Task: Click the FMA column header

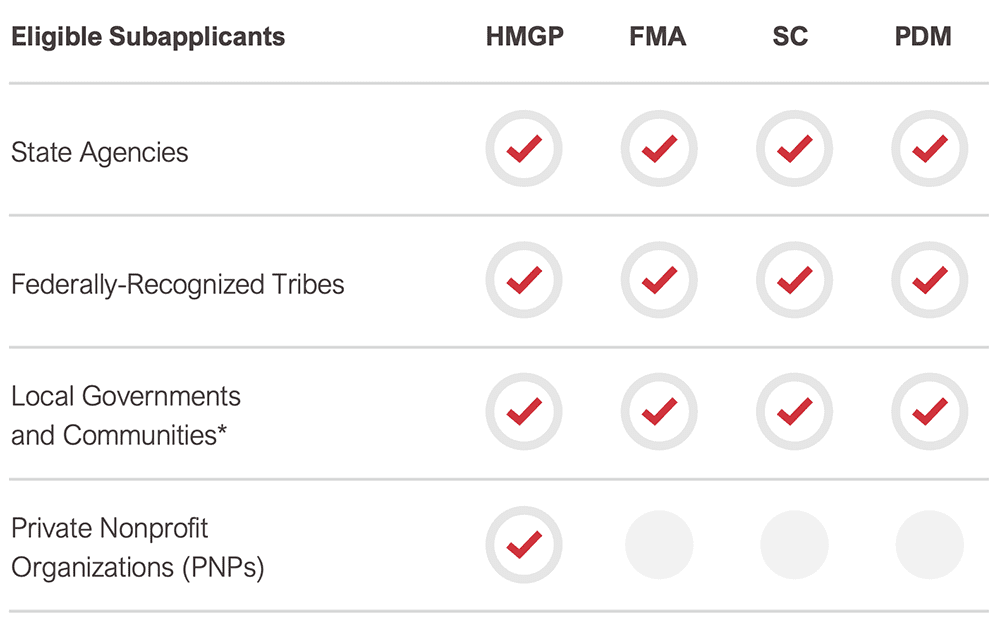Action: [658, 36]
